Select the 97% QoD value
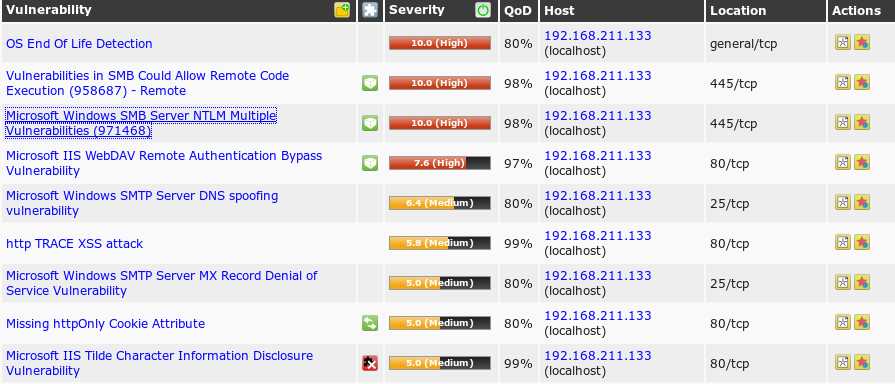This screenshot has height=384, width=895. click(518, 164)
